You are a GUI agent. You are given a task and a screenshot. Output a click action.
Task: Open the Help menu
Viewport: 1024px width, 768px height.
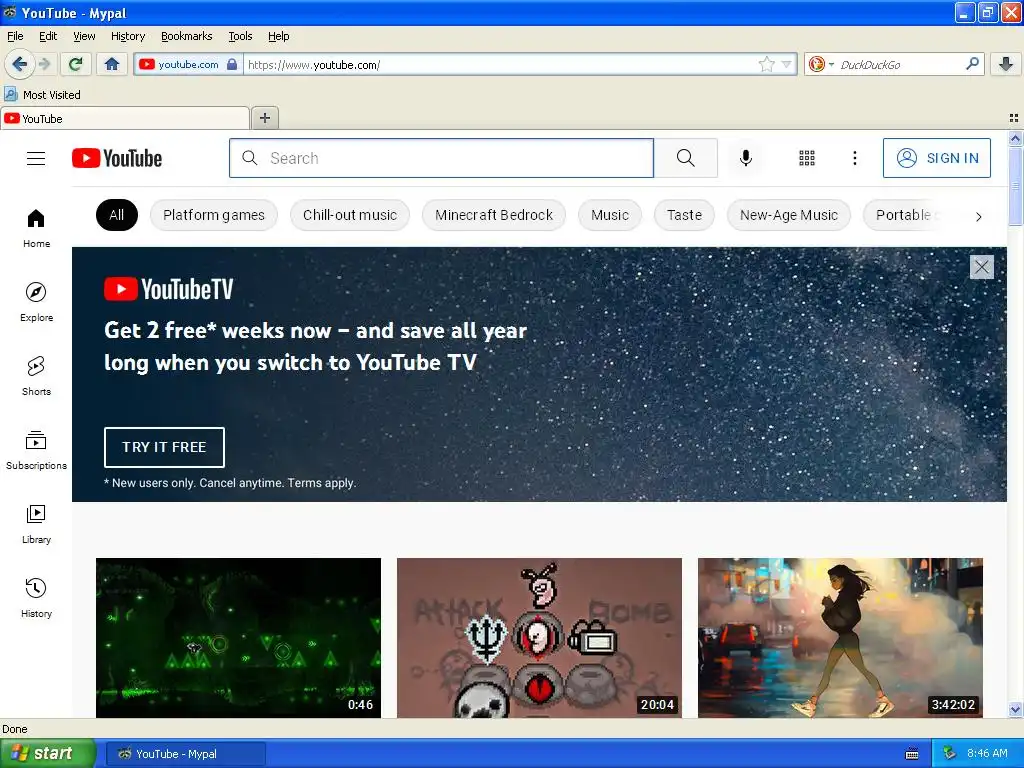click(x=278, y=36)
